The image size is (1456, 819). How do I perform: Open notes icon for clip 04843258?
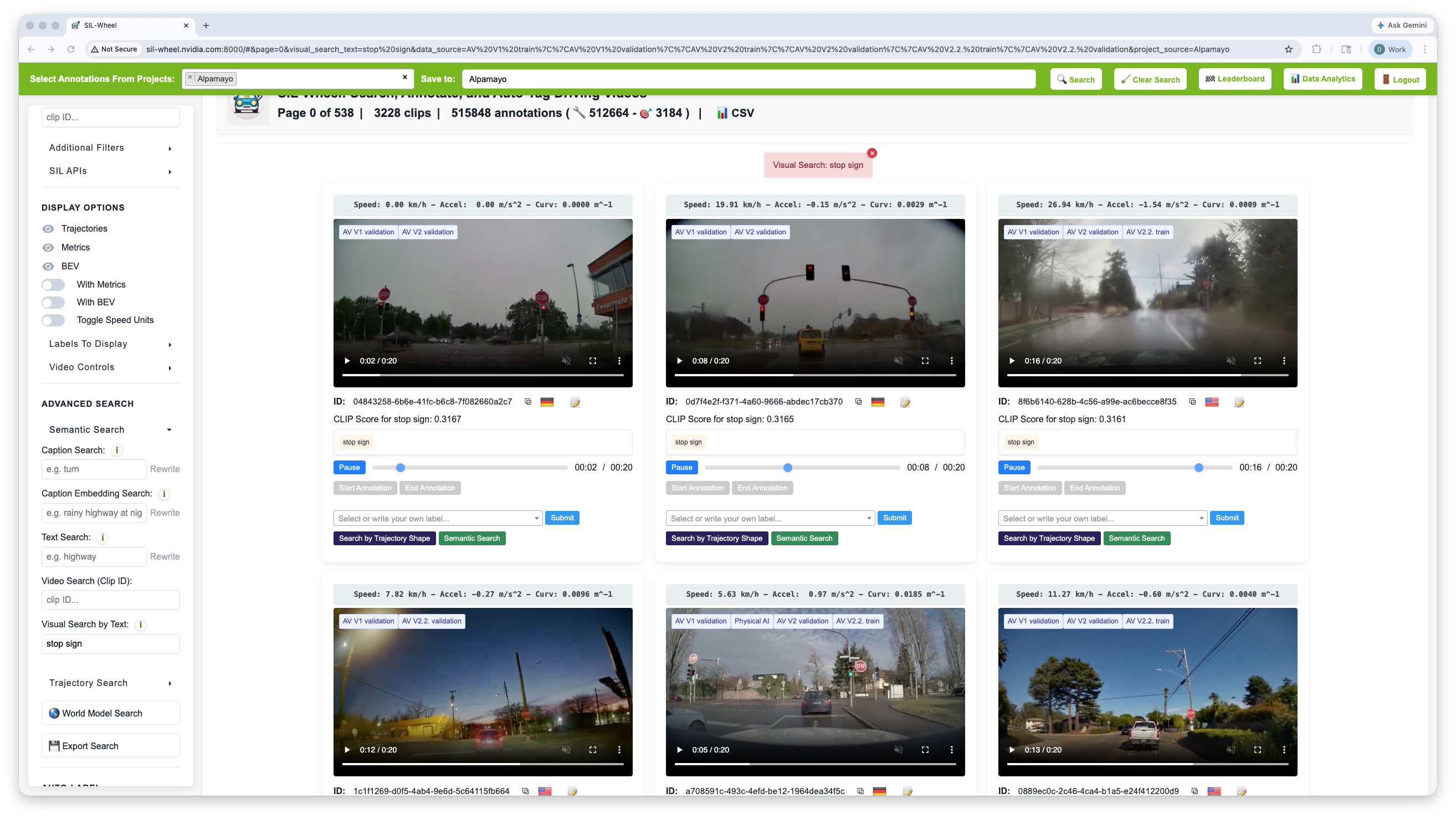pos(575,402)
